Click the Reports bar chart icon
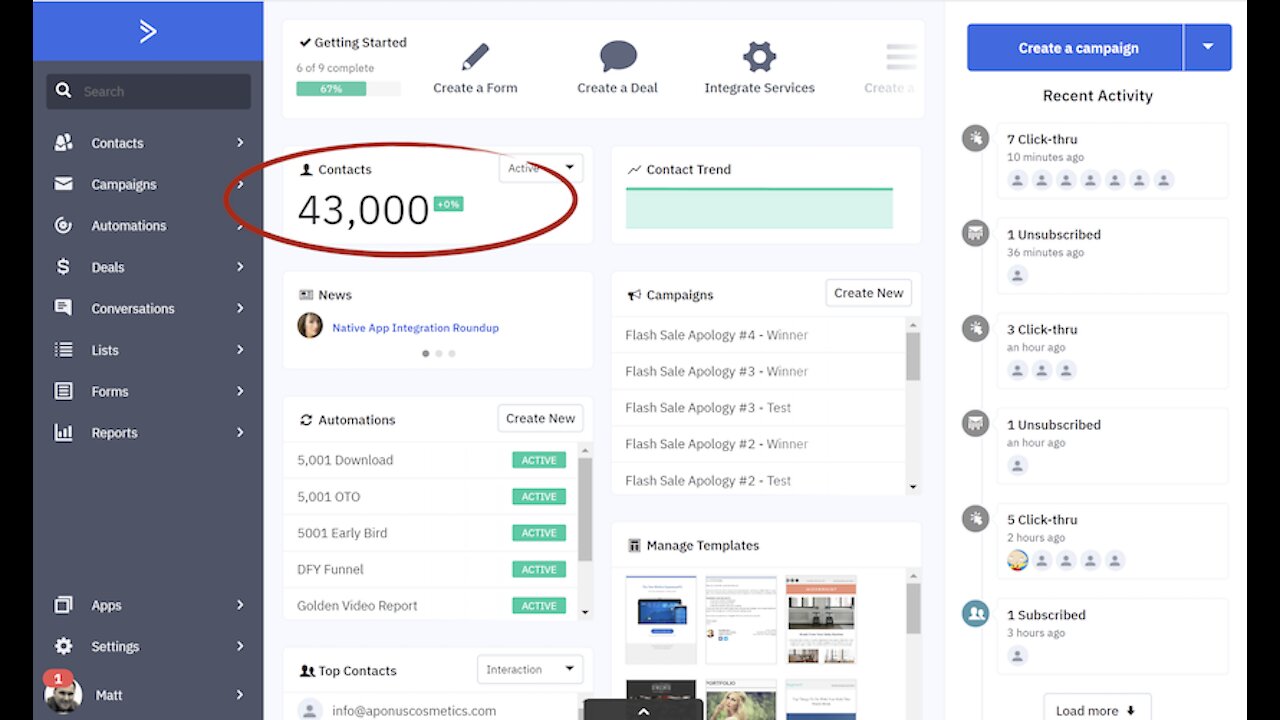This screenshot has width=1280, height=720. pyautogui.click(x=63, y=433)
